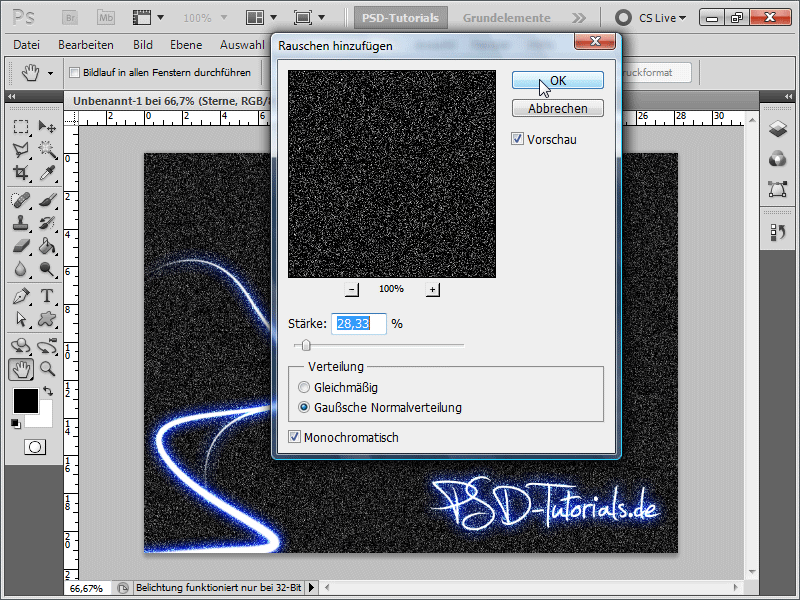Select the Eraser tool
The height and width of the screenshot is (600, 800).
[20, 247]
